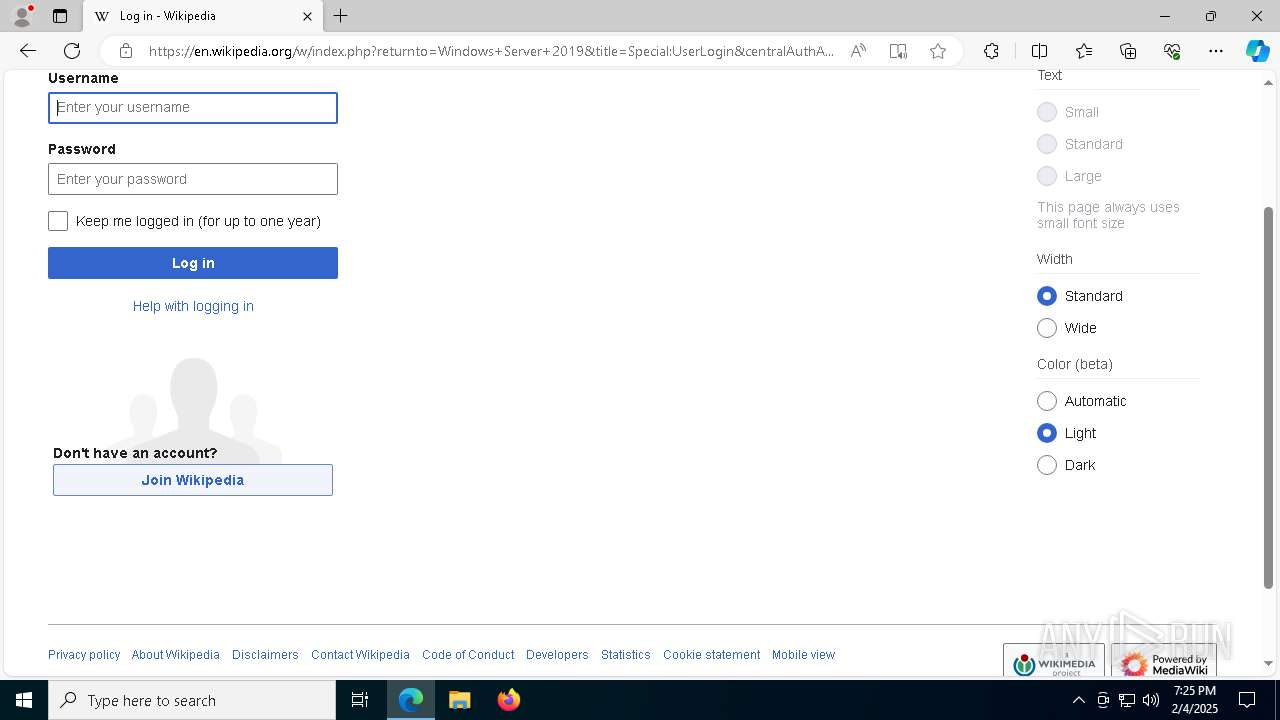
Task: Open the Code of Conduct link
Action: pyautogui.click(x=468, y=655)
